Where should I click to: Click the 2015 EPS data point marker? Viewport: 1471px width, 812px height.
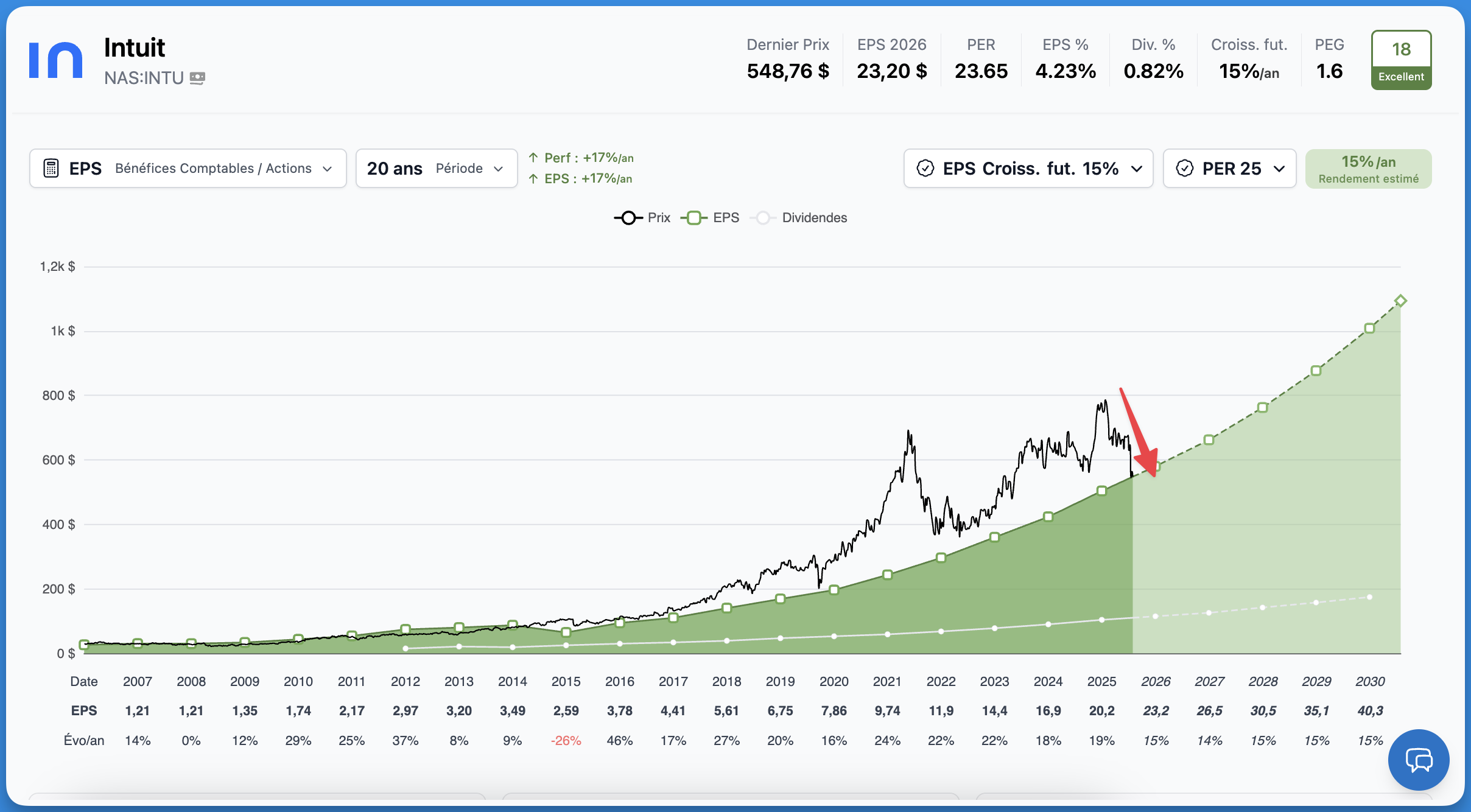click(x=566, y=632)
